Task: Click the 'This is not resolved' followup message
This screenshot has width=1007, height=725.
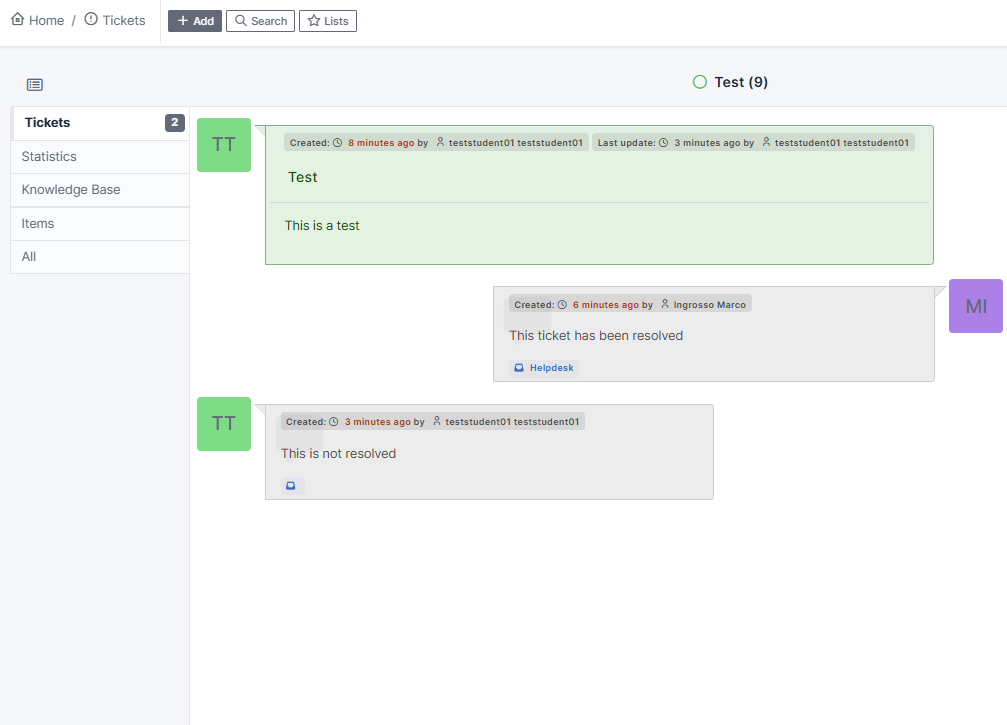Action: click(x=338, y=454)
